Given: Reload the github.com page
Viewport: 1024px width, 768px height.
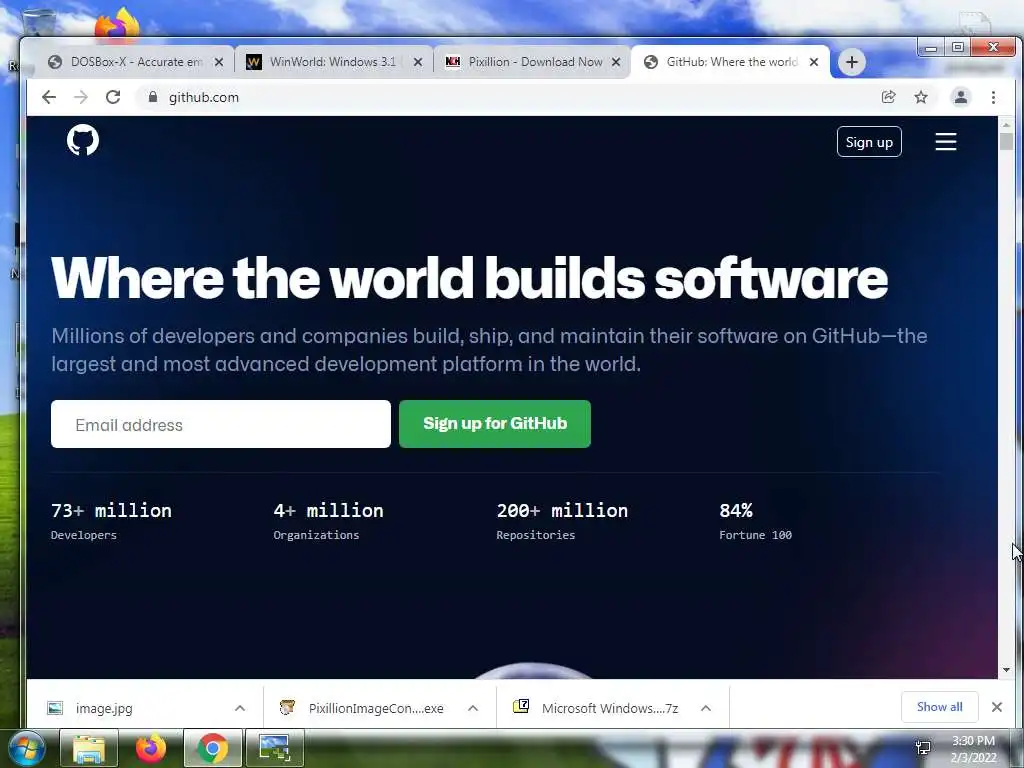Looking at the screenshot, I should (x=113, y=97).
